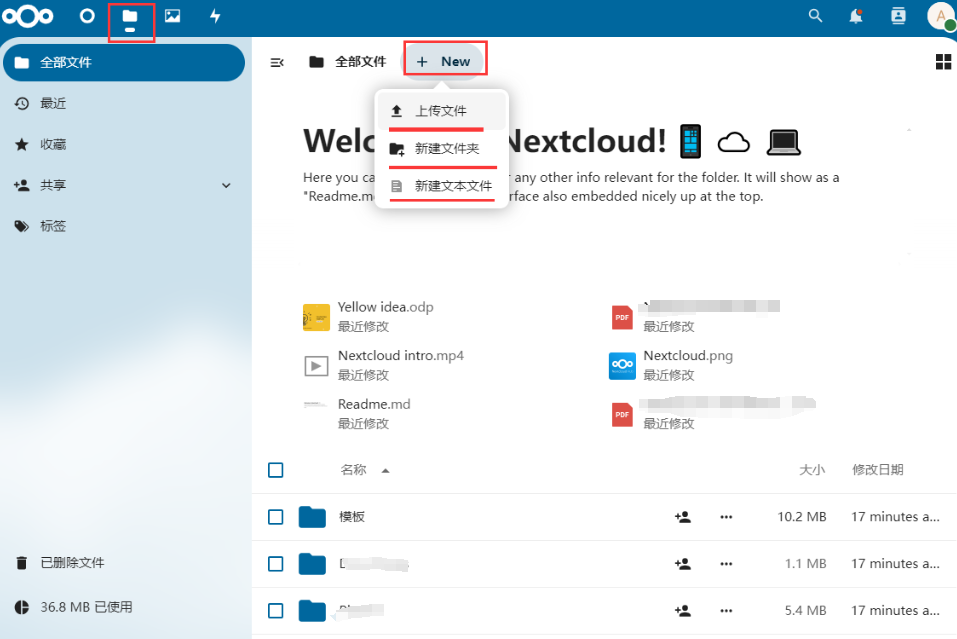Click the 名称 sort arrow
Viewport: 957px width, 639px height.
pos(385,471)
